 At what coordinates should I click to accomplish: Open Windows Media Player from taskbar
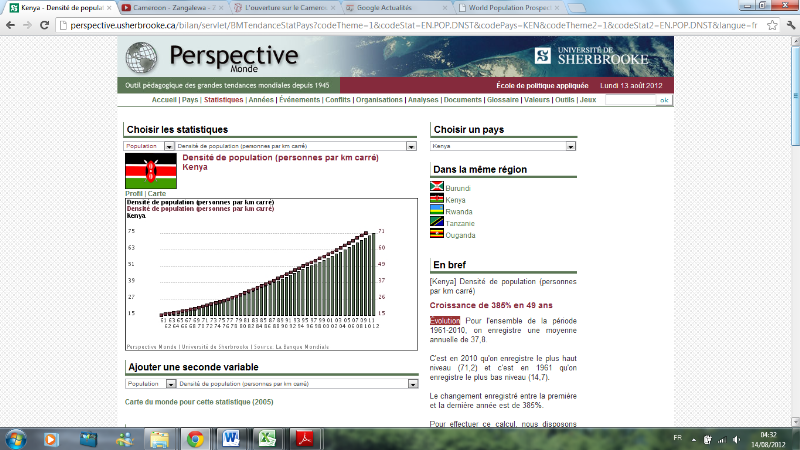(51, 439)
